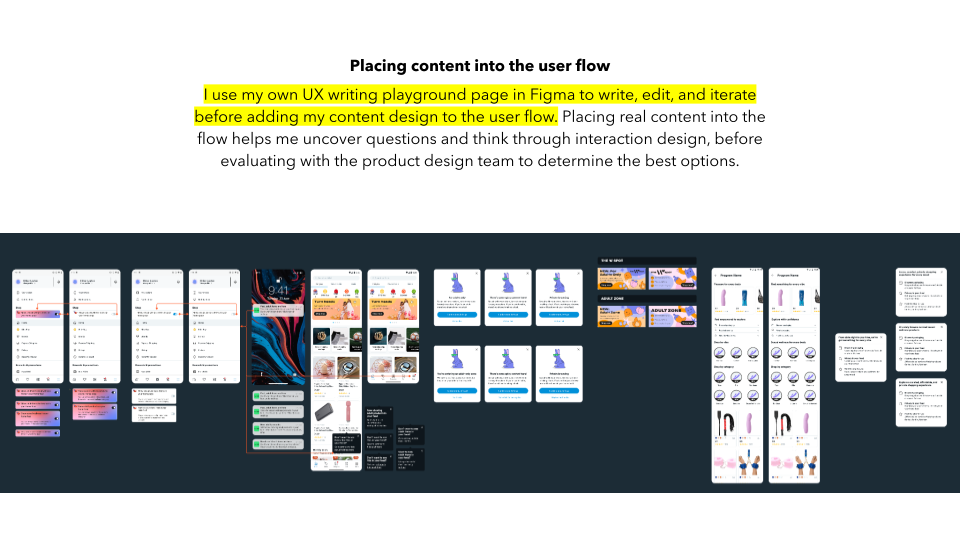
Task: Close the top-left purple bunny dialog
Action: click(478, 273)
